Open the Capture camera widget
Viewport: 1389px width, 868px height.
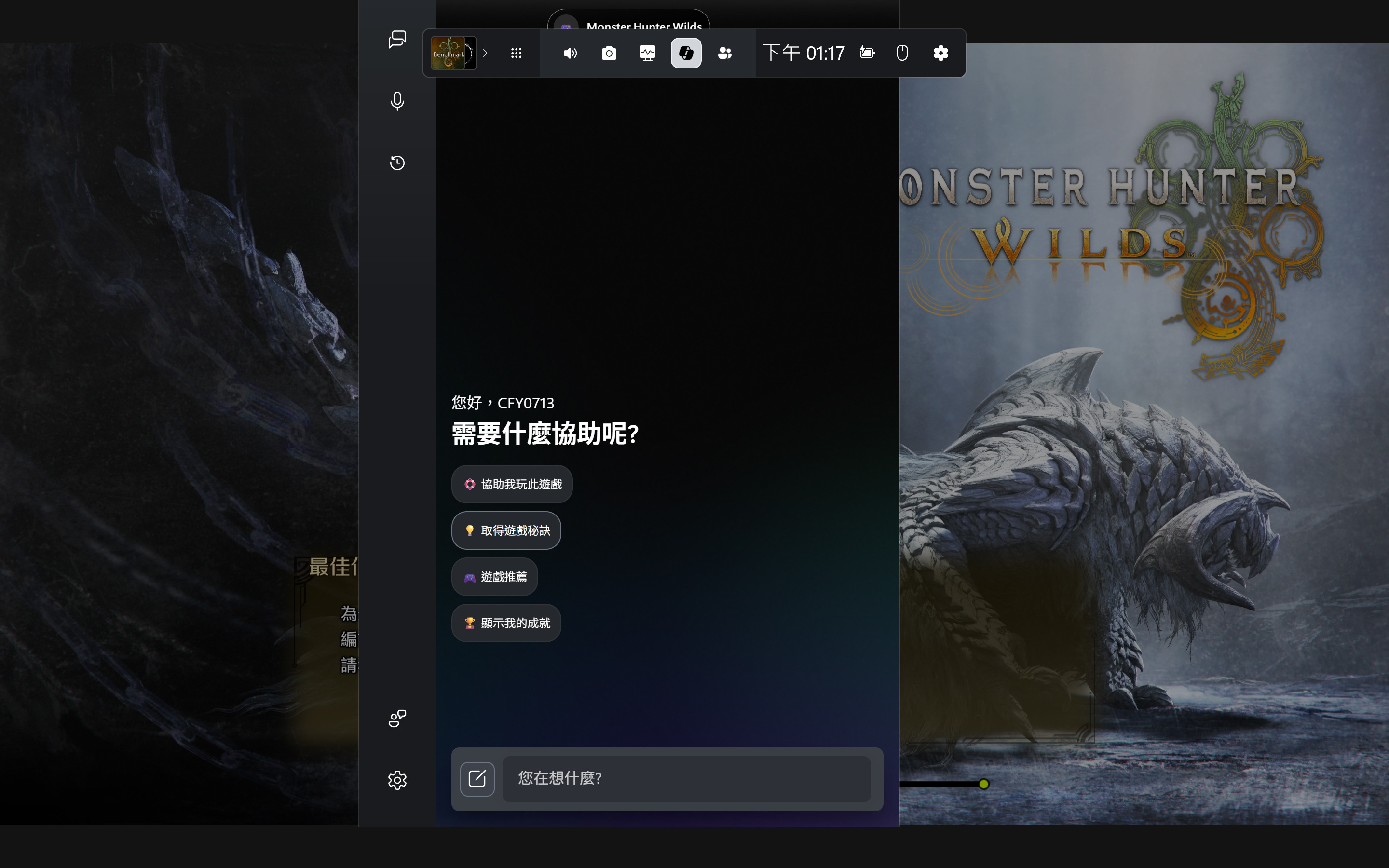click(x=608, y=54)
